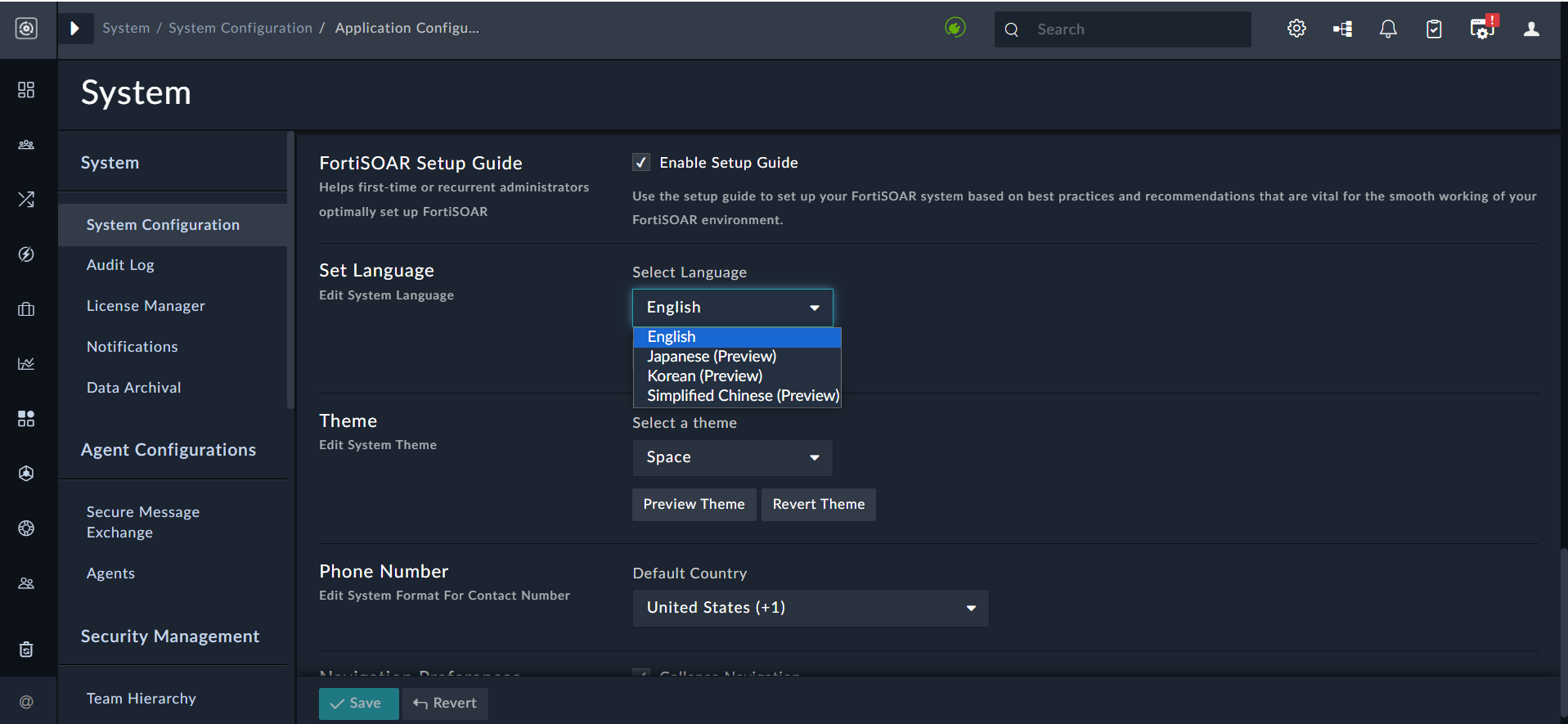Screen dimensions: 1568x724
Task: Click the Agent Configurations section heading
Action: pyautogui.click(x=168, y=450)
